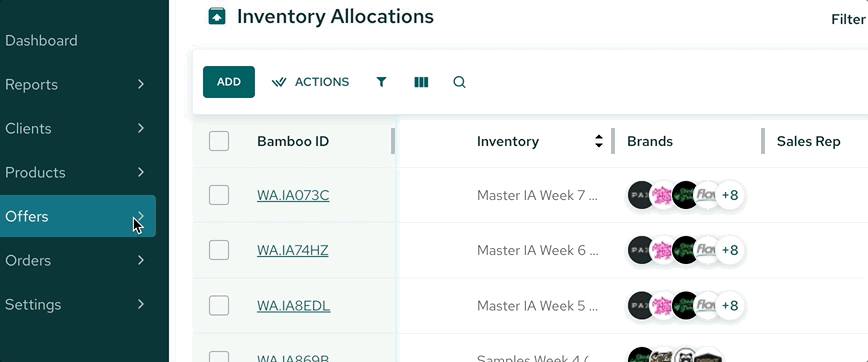This screenshot has height=362, width=868.
Task: Check the box for WA.IA74HZ
Action: [x=219, y=250]
